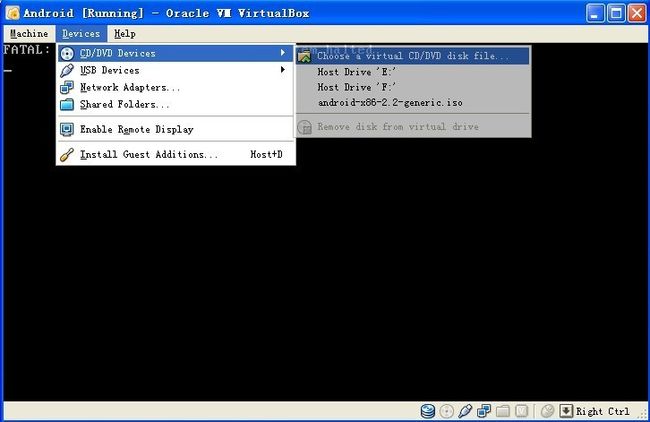Click mouse integration status bar icon
The height and width of the screenshot is (422, 650).
548,411
